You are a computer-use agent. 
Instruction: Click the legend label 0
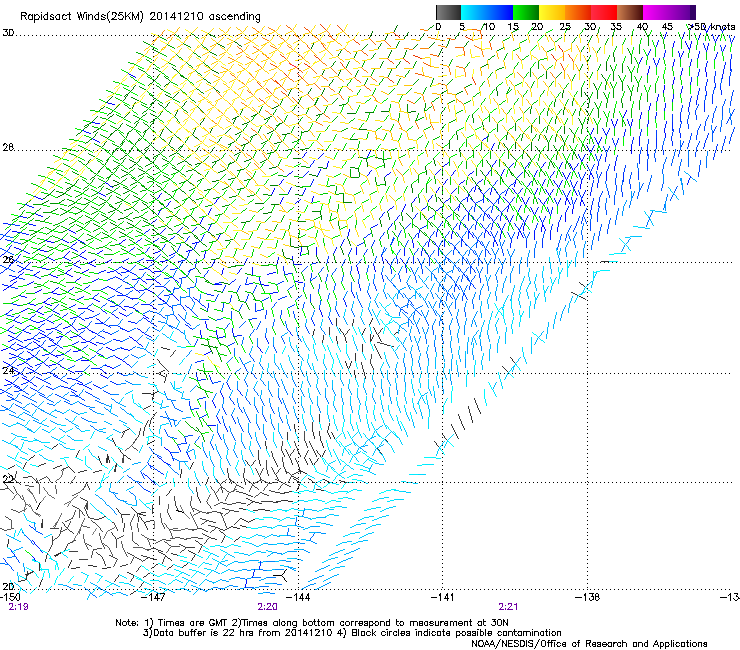438,27
